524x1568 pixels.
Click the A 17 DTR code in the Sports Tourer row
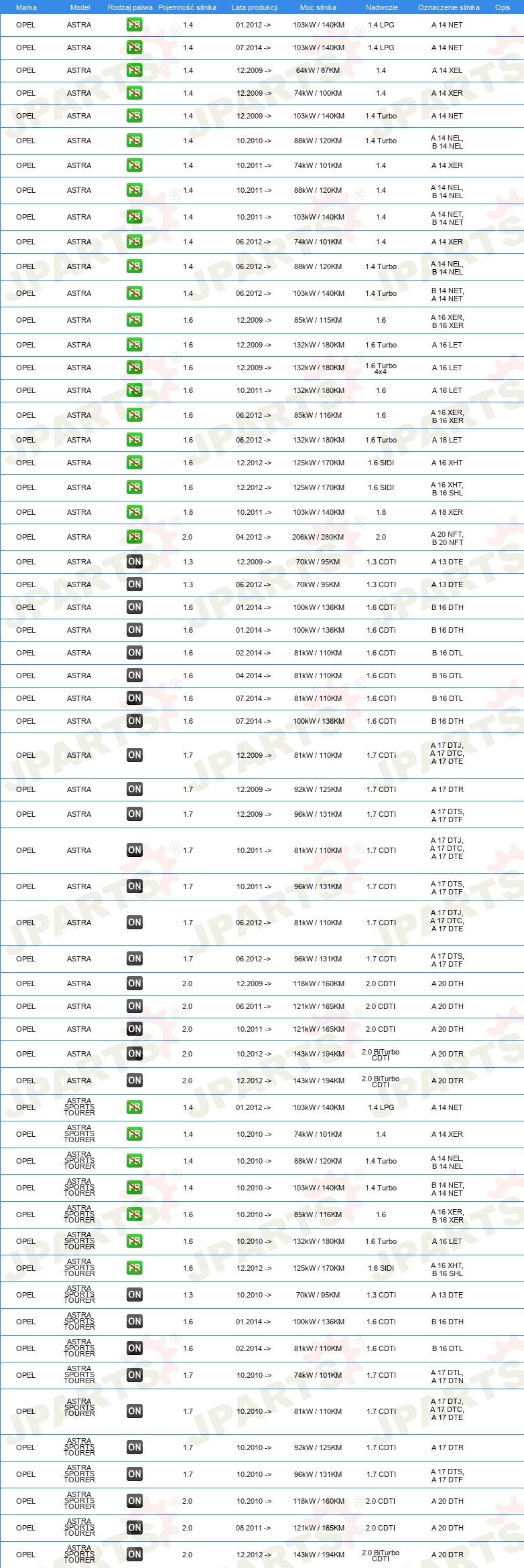pyautogui.click(x=448, y=1447)
